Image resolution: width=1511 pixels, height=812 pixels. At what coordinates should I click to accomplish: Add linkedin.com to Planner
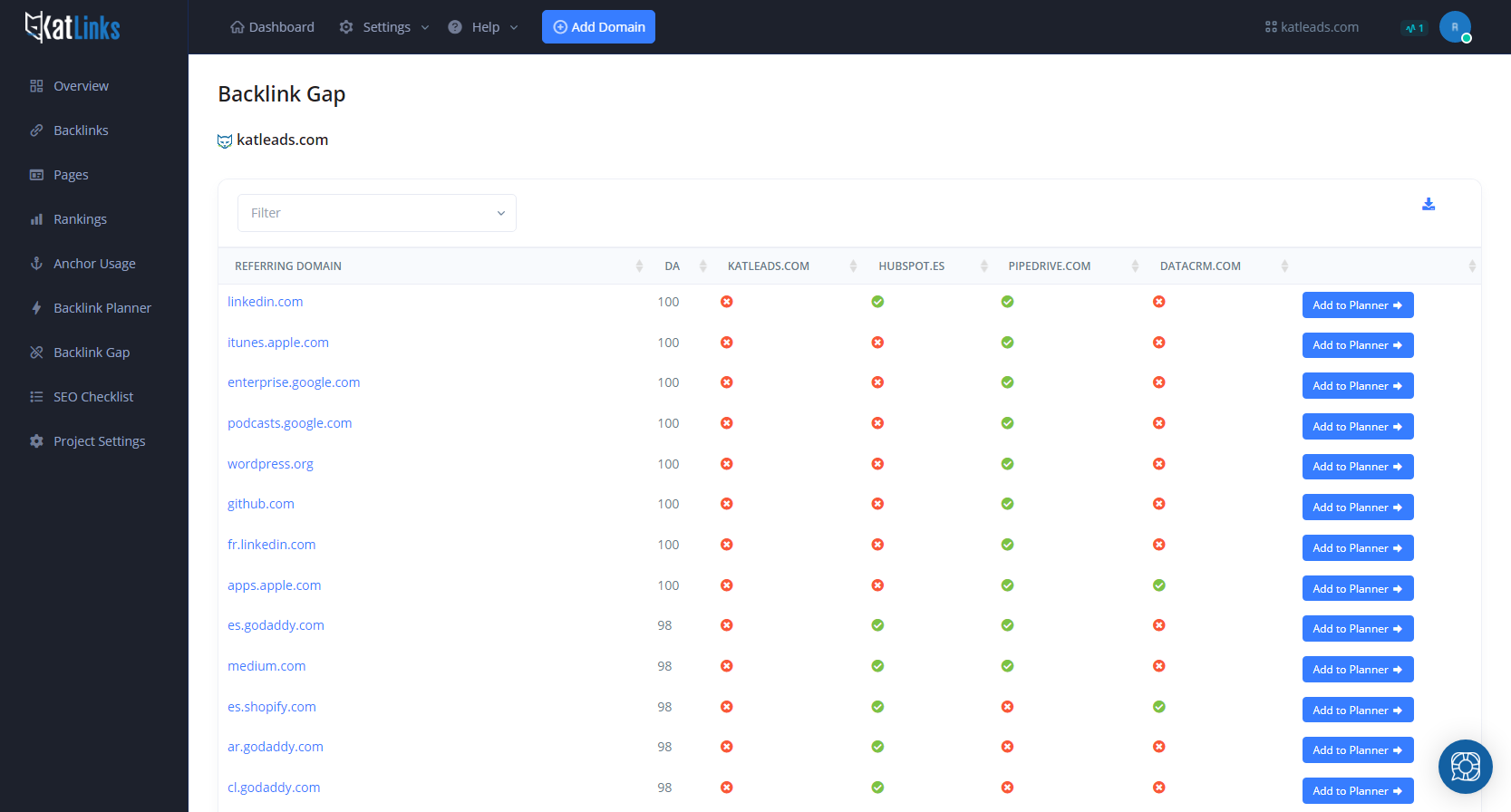click(1357, 305)
